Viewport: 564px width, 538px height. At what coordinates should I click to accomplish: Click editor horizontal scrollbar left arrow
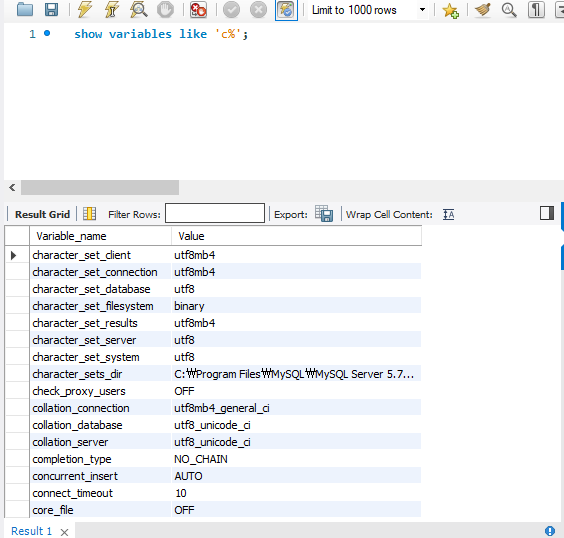[12, 187]
